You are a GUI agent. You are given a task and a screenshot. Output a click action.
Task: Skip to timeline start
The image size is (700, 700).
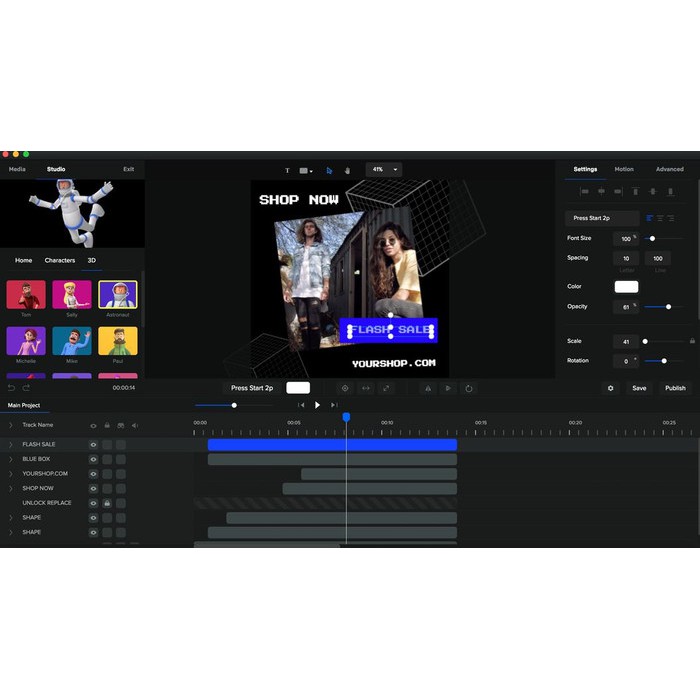[x=301, y=405]
